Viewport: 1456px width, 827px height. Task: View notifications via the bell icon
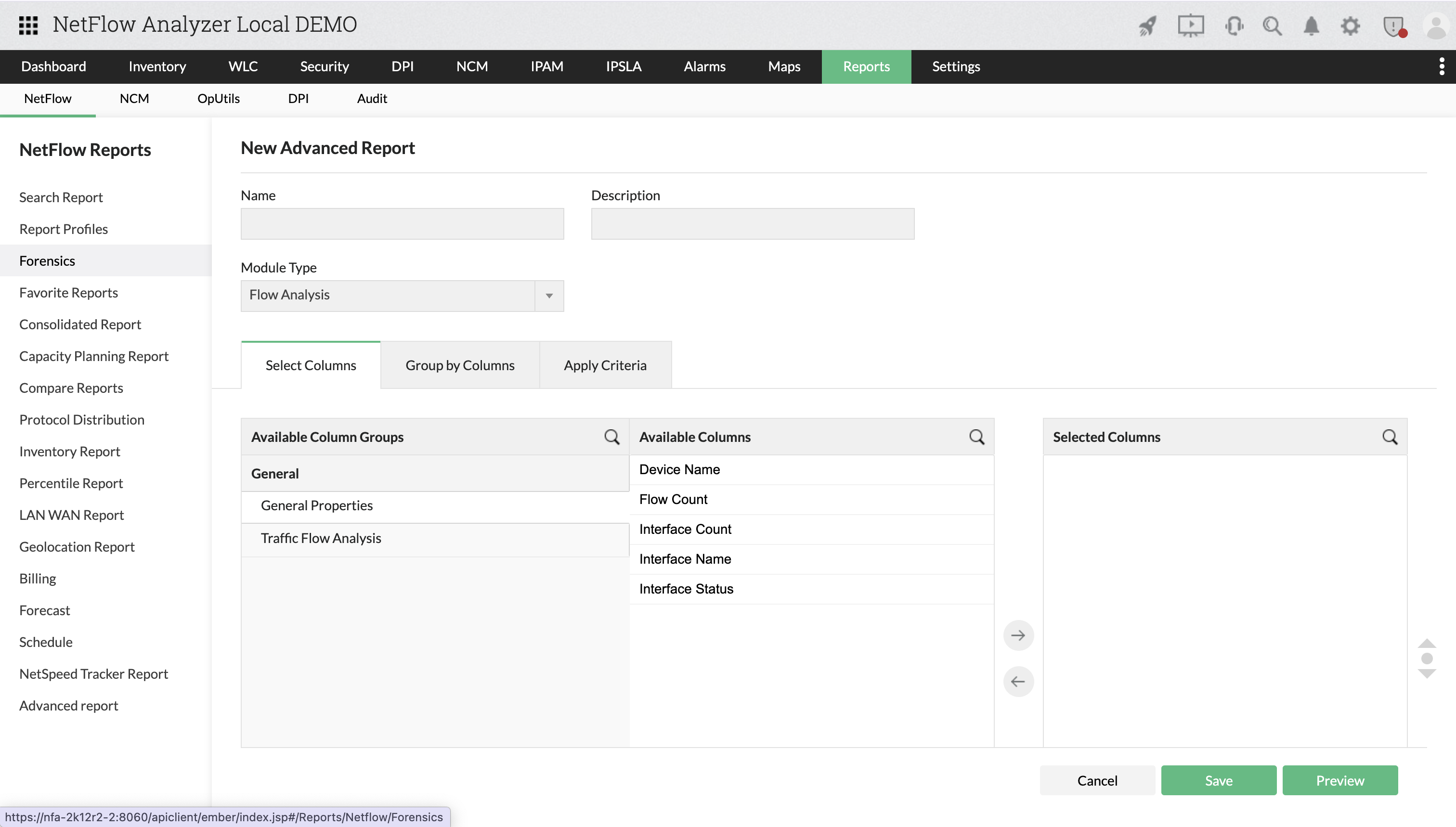coord(1311,26)
